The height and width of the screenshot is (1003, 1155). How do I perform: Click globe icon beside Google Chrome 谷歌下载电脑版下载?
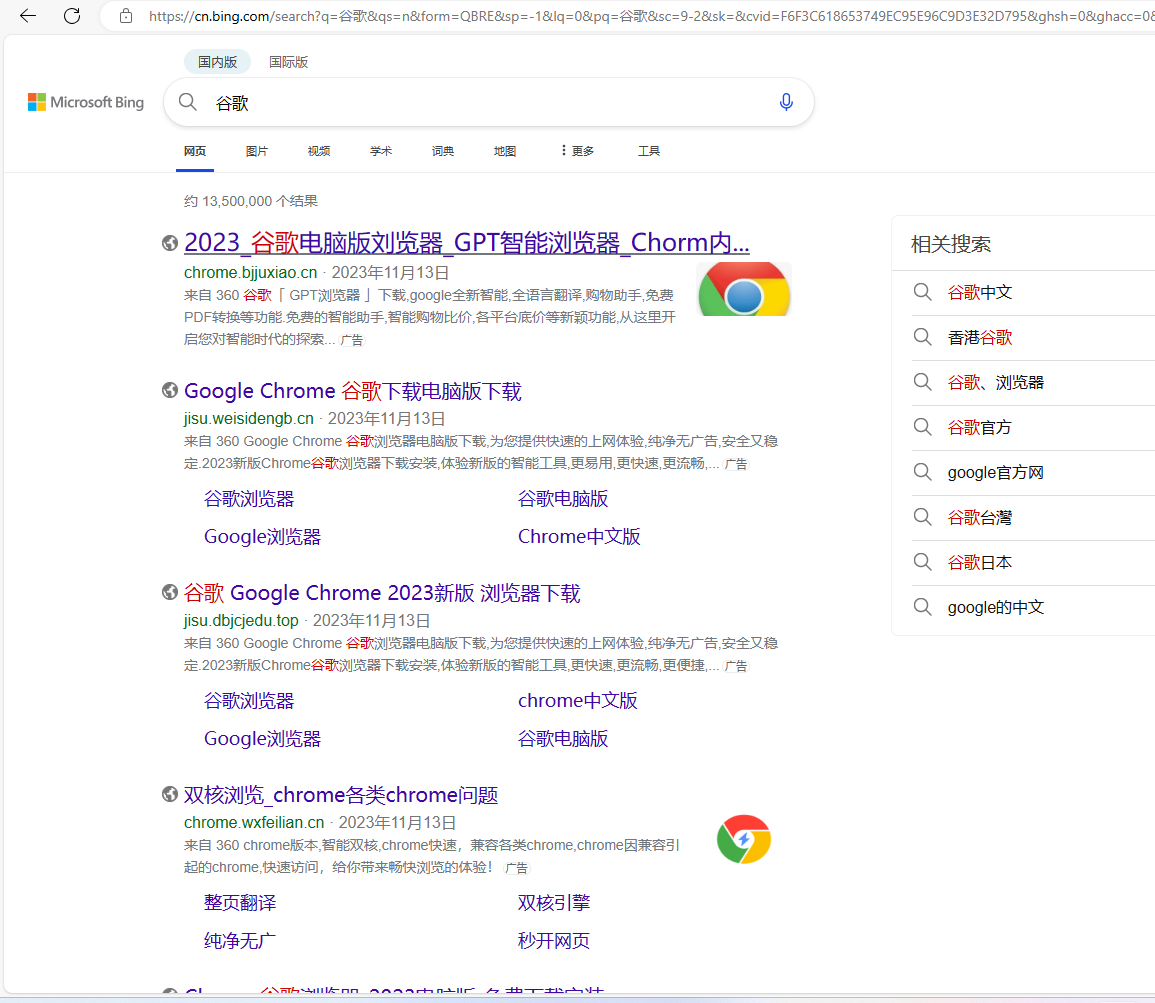tap(170, 390)
